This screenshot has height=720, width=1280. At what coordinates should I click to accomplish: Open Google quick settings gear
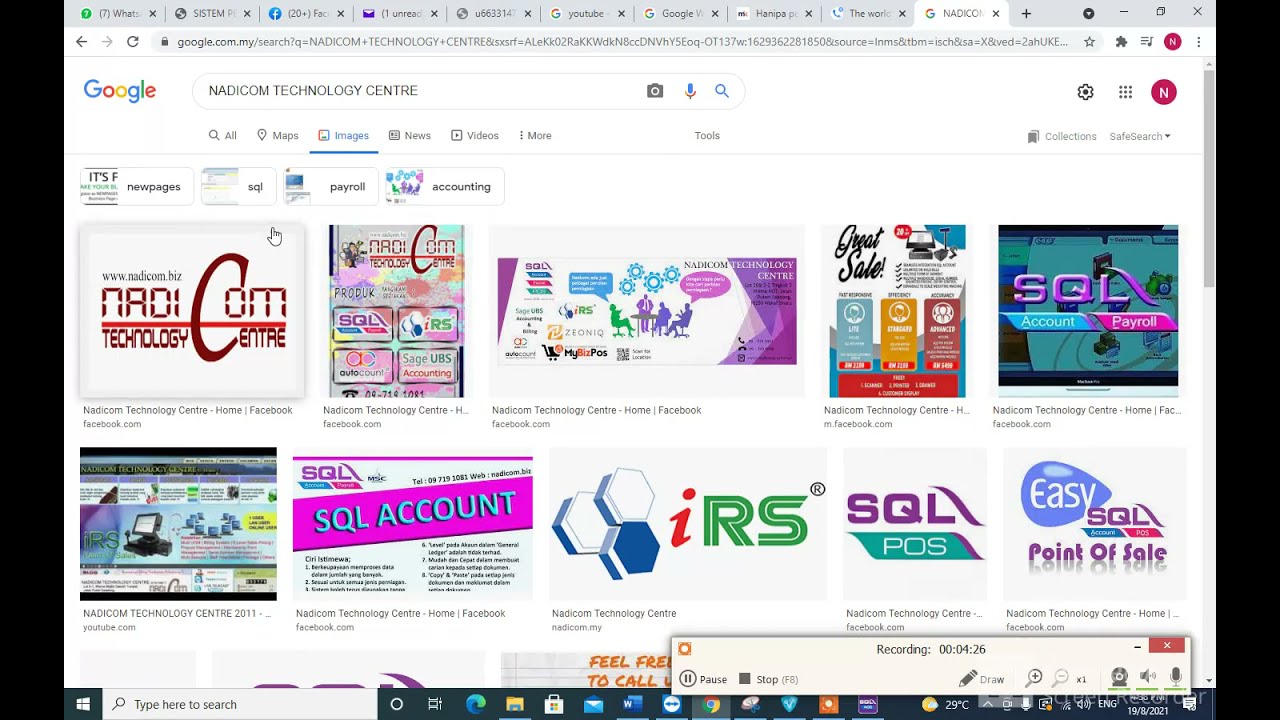(x=1085, y=92)
